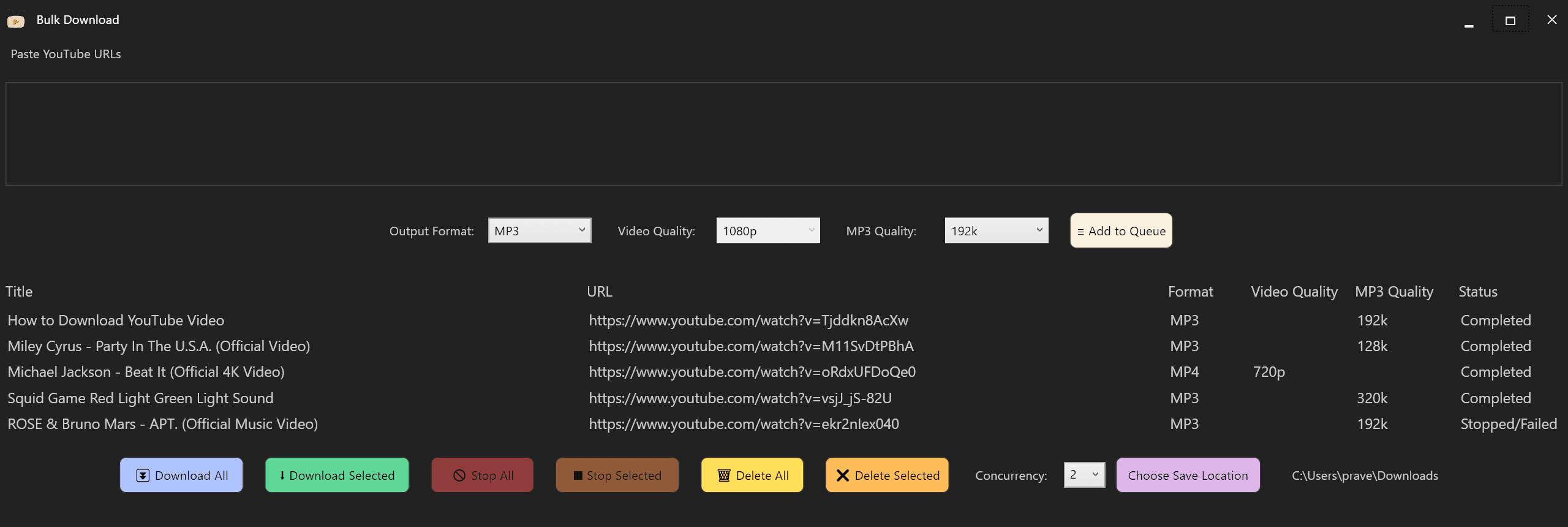Open the Choose Save Location dialog
Screen dimensions: 1568x527
(x=1188, y=475)
